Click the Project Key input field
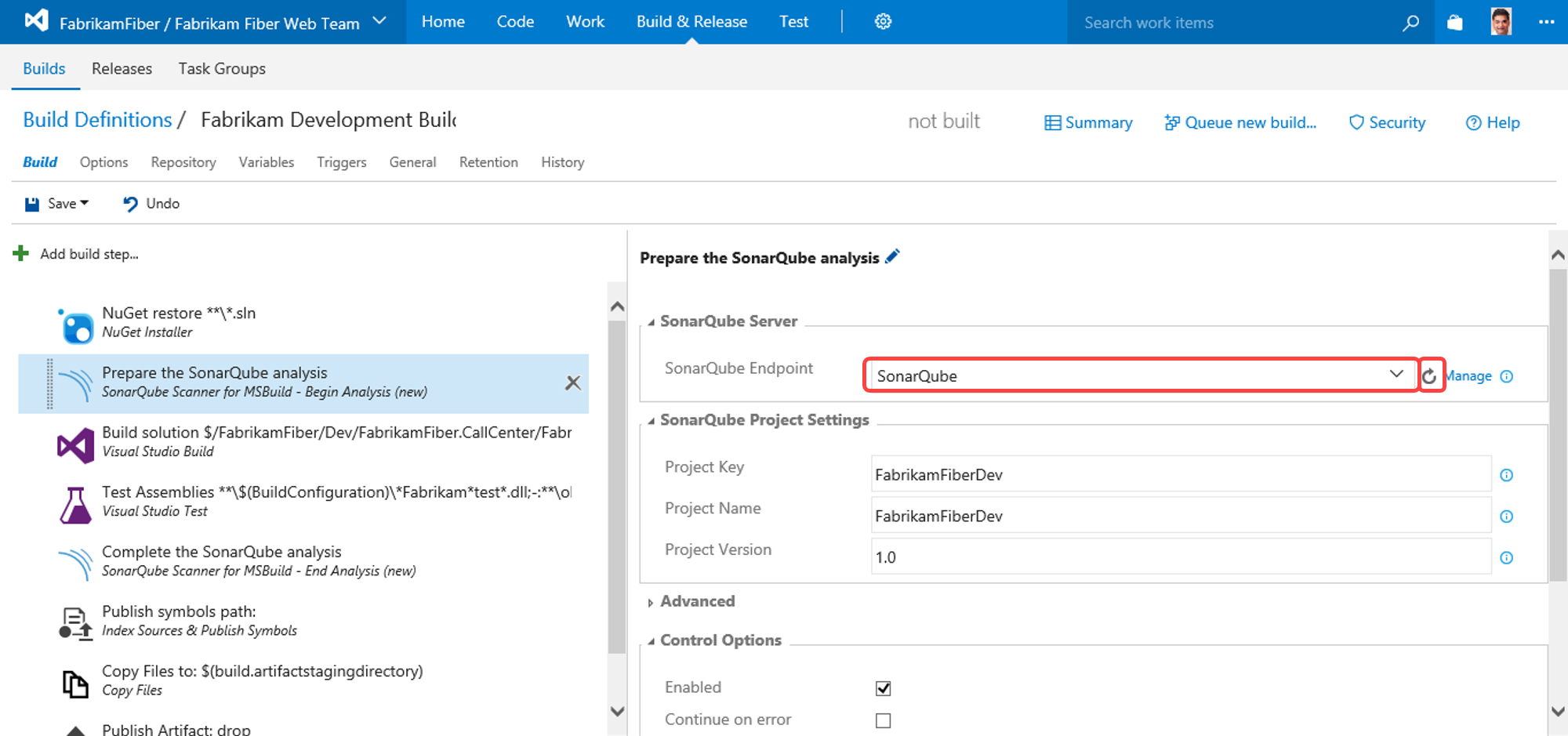The width and height of the screenshot is (1568, 736). pyautogui.click(x=1181, y=475)
